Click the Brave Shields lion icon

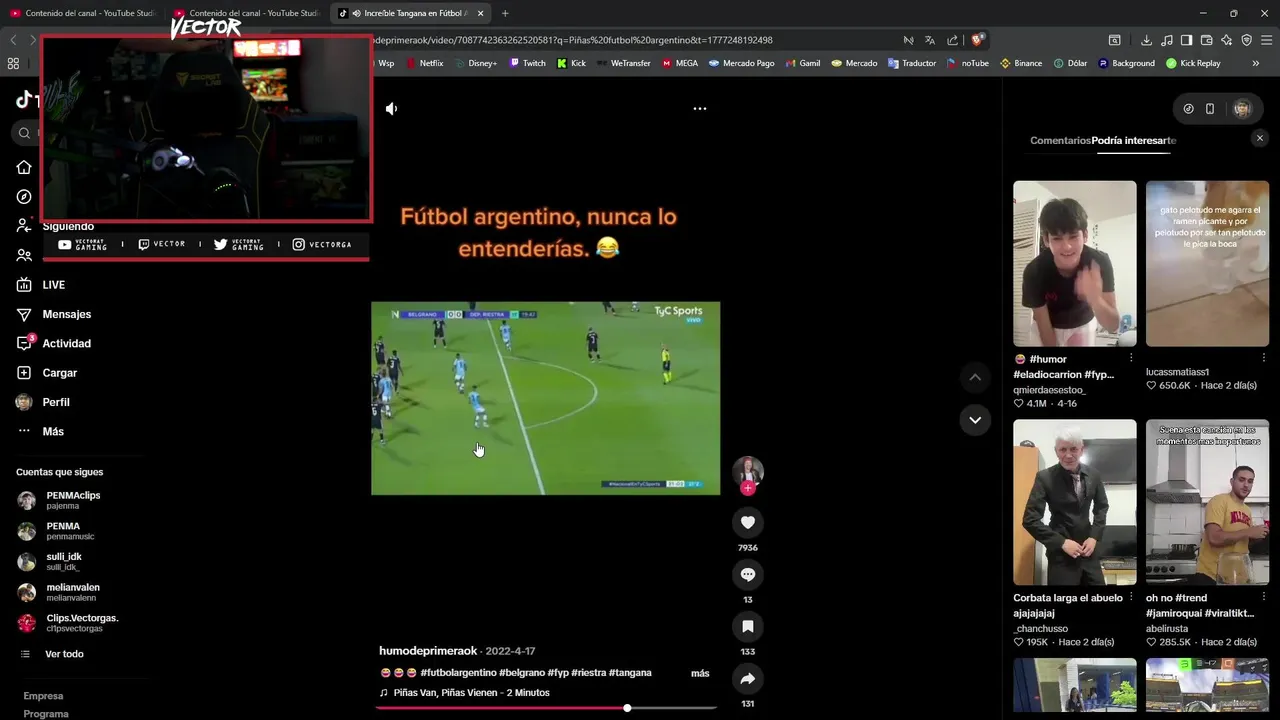978,40
